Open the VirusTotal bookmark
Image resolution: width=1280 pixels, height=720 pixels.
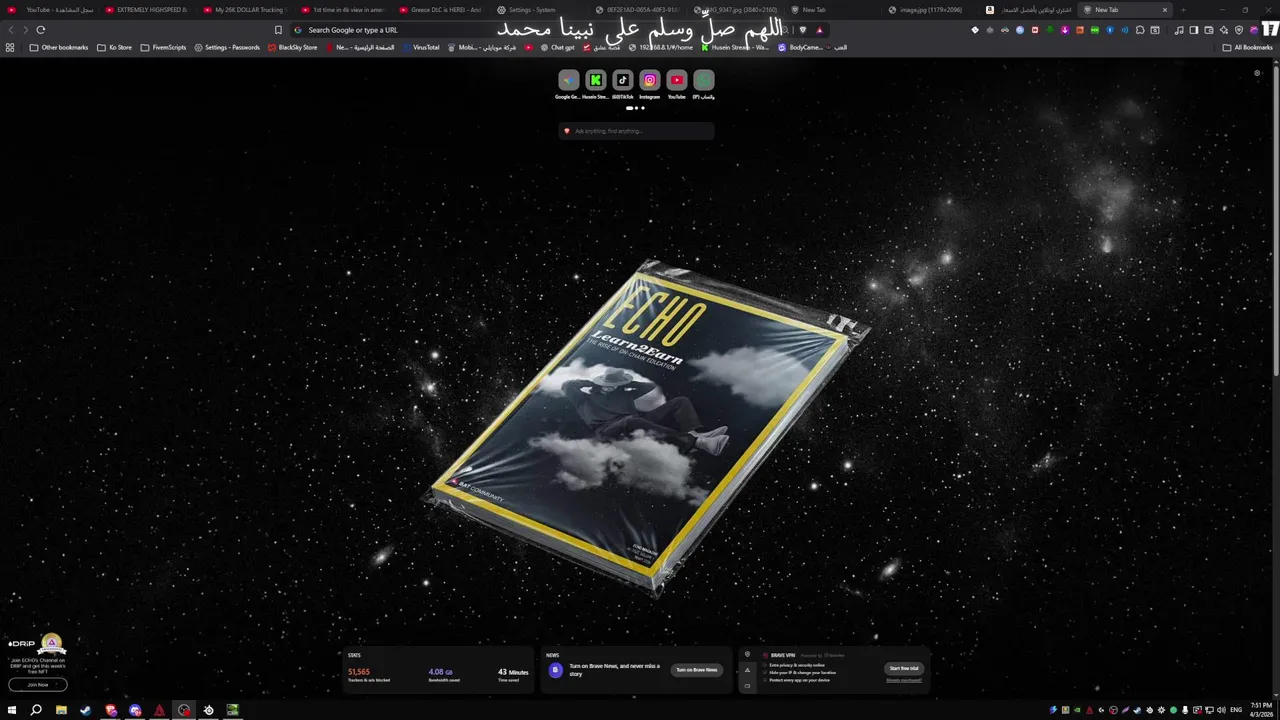pos(421,47)
